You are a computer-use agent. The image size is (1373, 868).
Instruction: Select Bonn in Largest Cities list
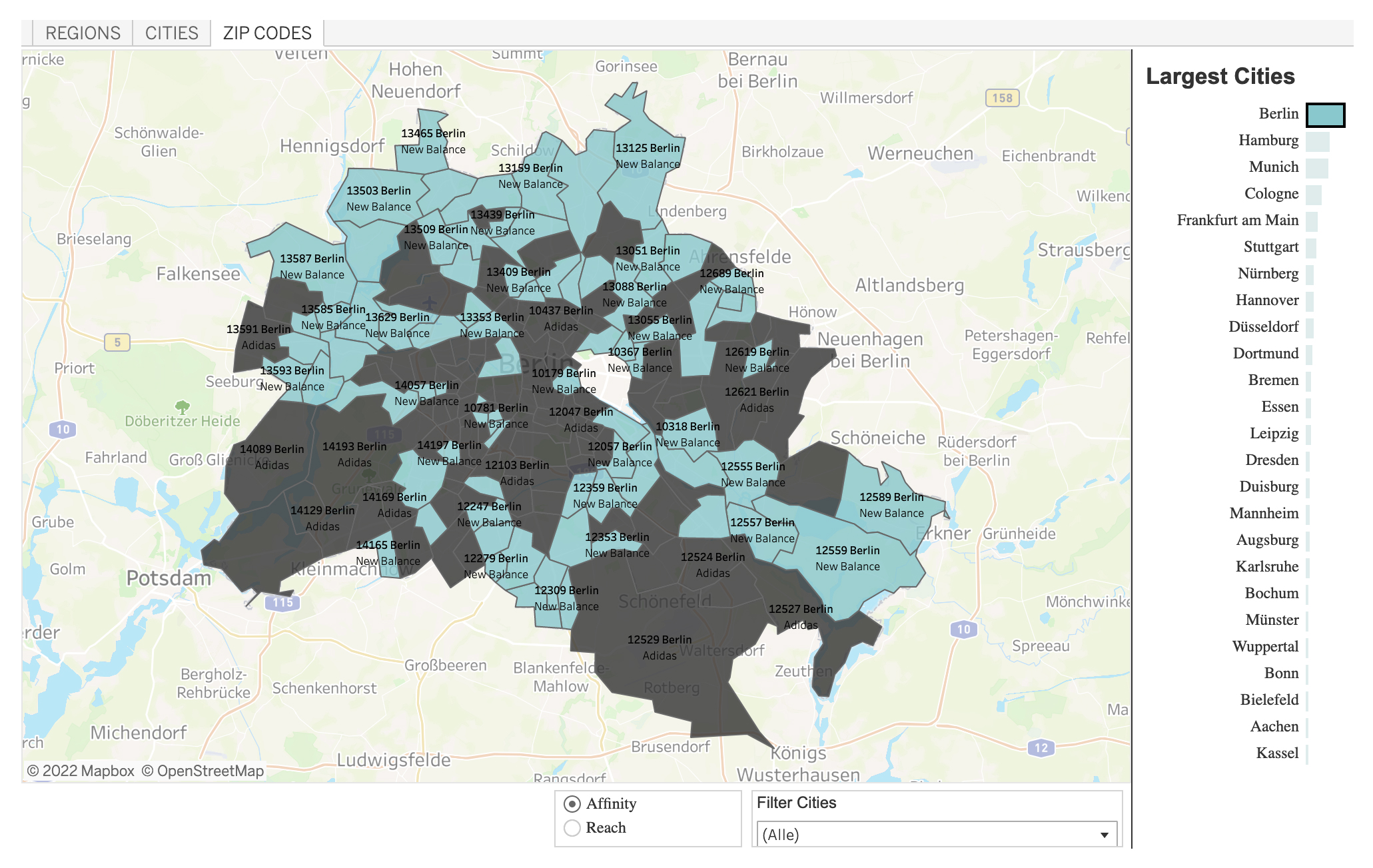pyautogui.click(x=1281, y=673)
